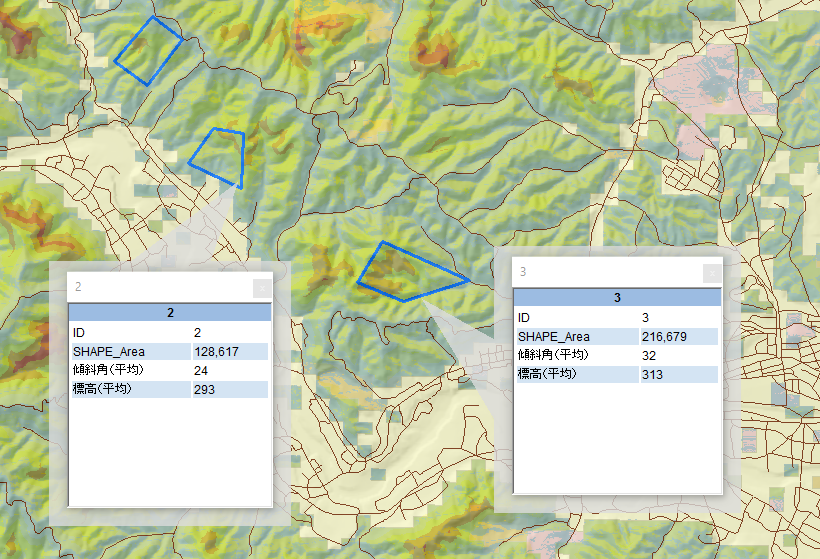Viewport: 820px width, 559px height.
Task: Click elevation value 313 in popup 3
Action: coord(652,374)
